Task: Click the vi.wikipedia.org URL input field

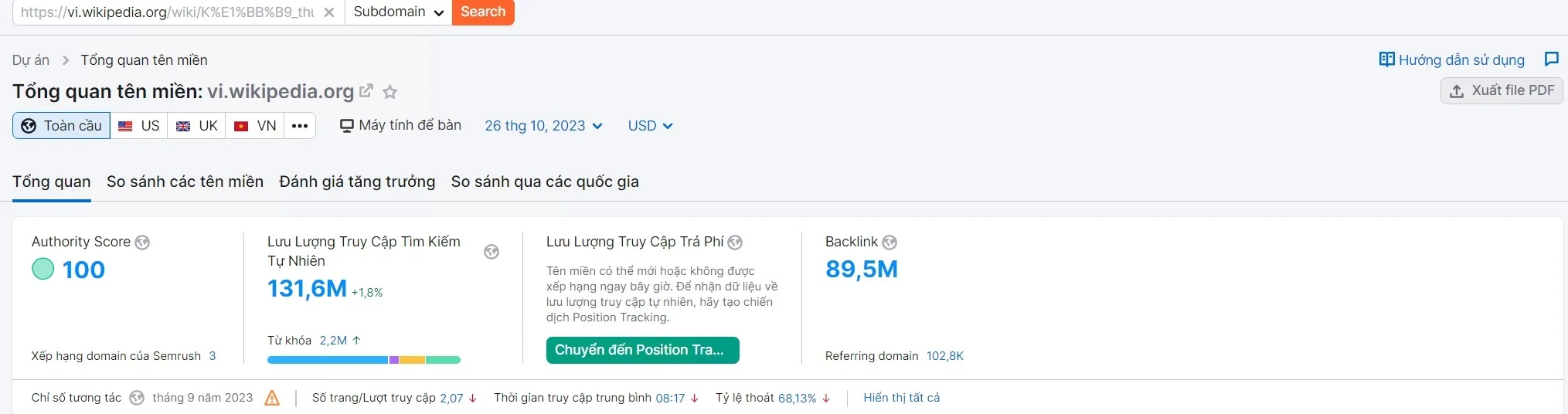Action: pos(167,12)
